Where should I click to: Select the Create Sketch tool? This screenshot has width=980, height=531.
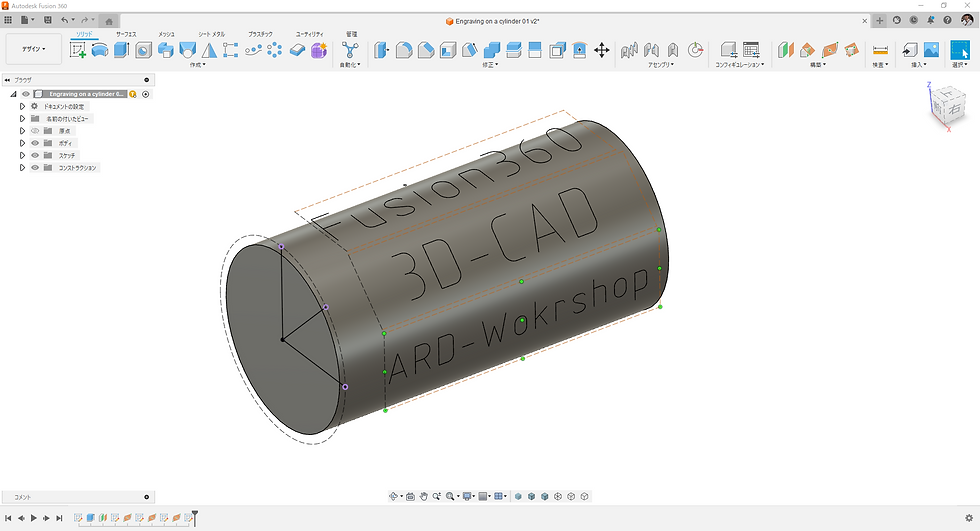(78, 51)
